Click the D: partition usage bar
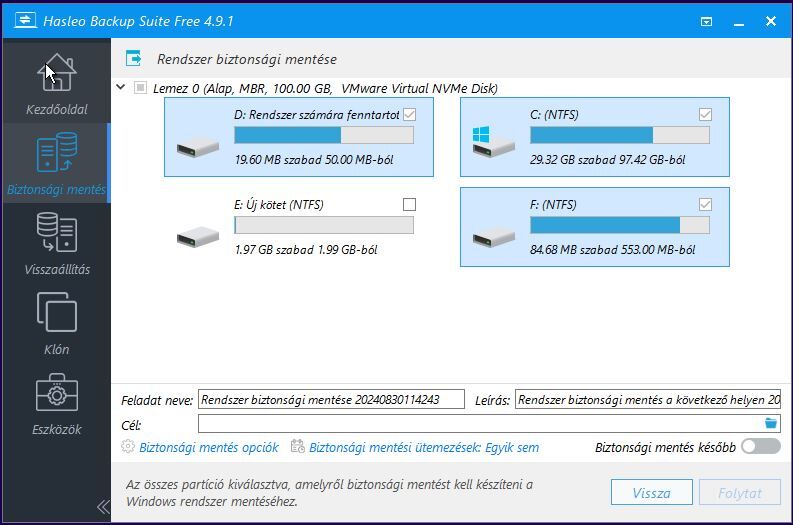This screenshot has width=793, height=525. point(324,135)
